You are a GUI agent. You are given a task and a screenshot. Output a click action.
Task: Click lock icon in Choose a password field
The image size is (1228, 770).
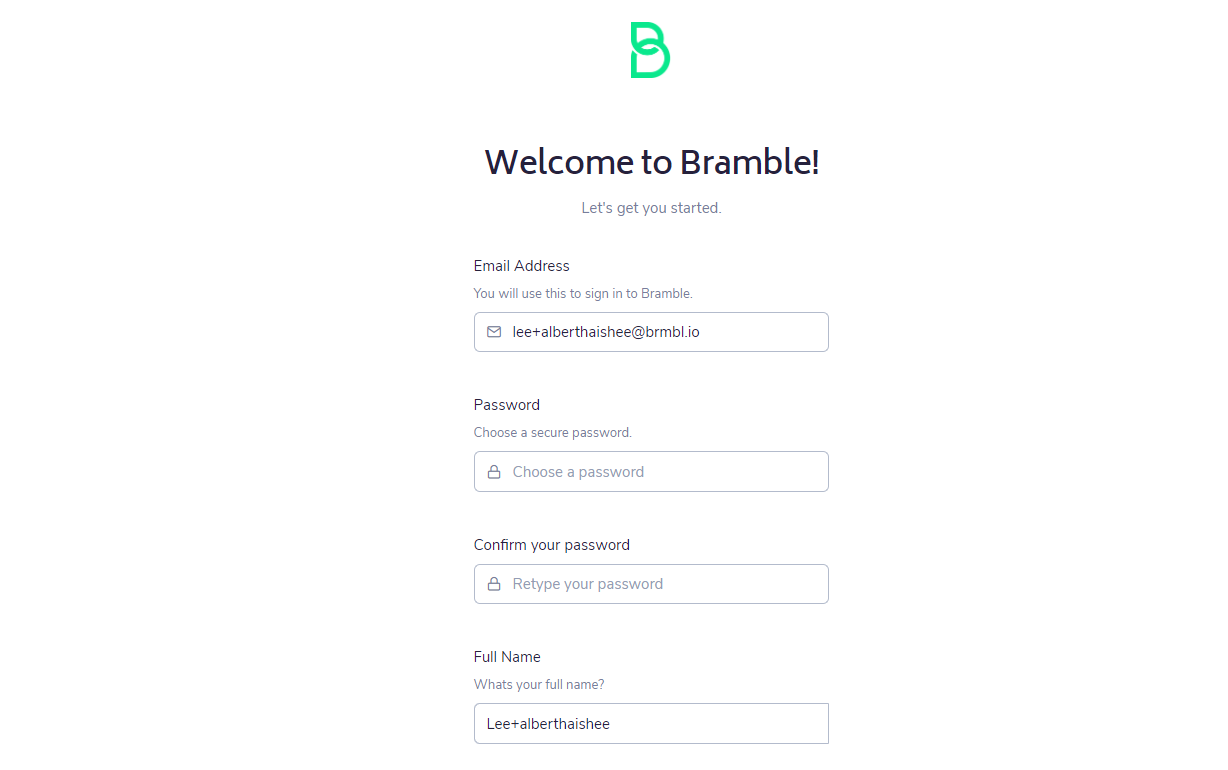[x=494, y=472]
